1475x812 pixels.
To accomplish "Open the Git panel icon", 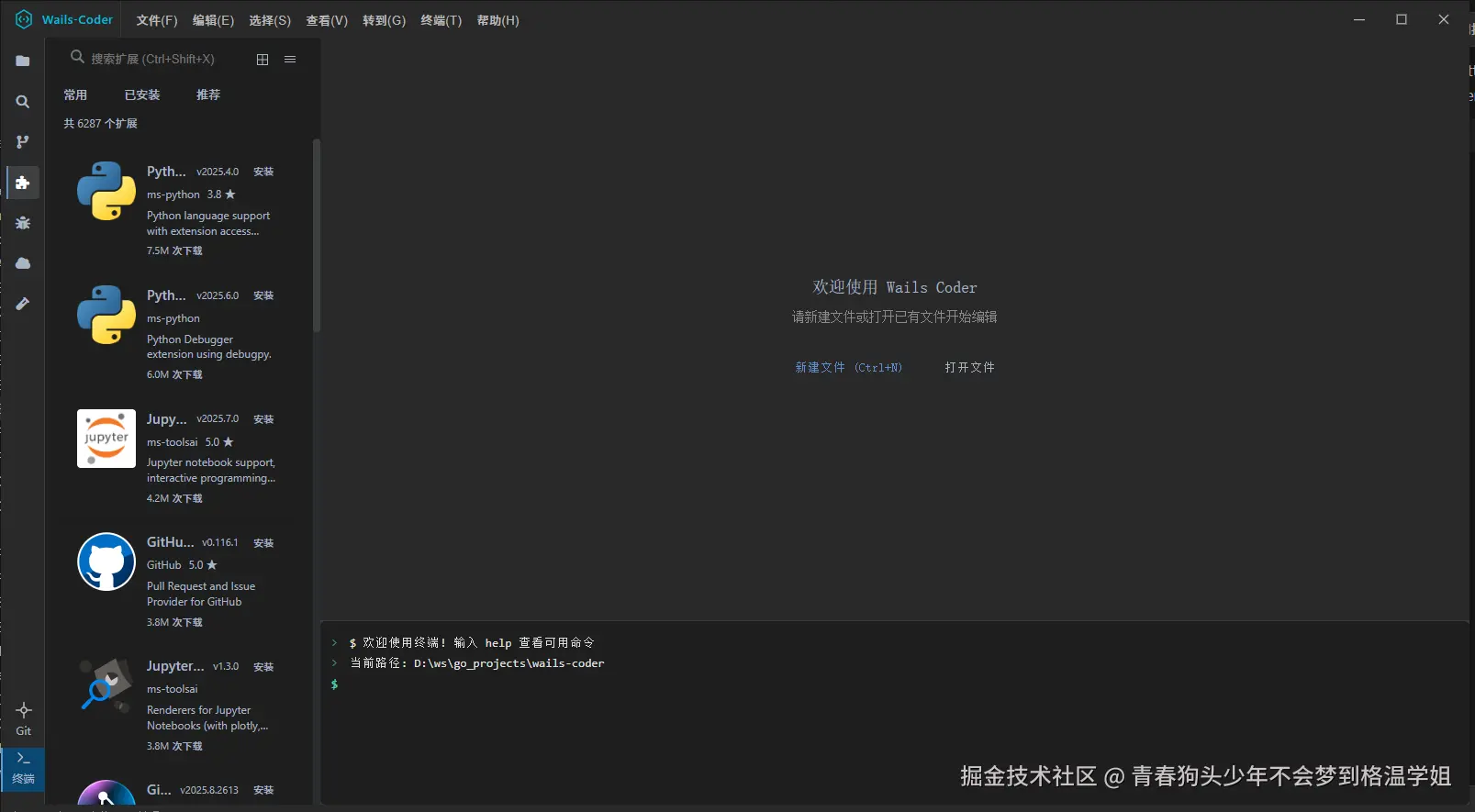I will click(24, 718).
